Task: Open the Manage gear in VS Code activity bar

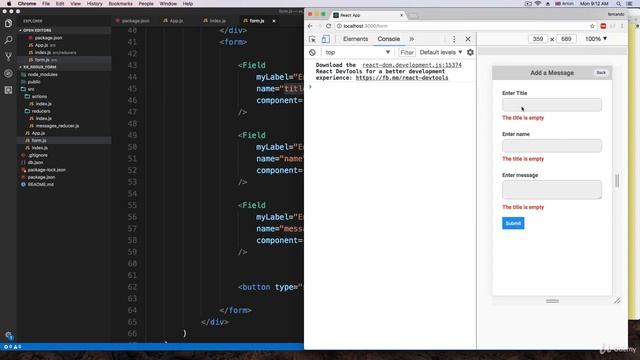Action: click(x=9, y=336)
